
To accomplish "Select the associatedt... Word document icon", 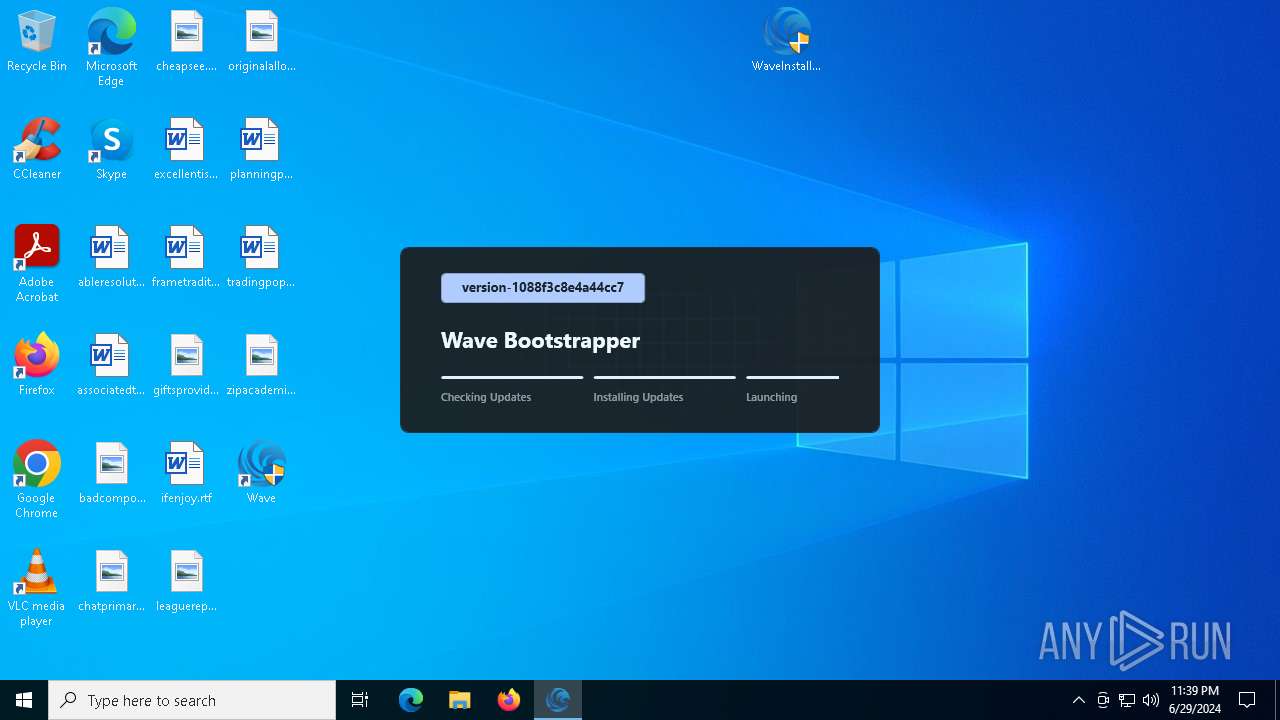I will 111,365.
